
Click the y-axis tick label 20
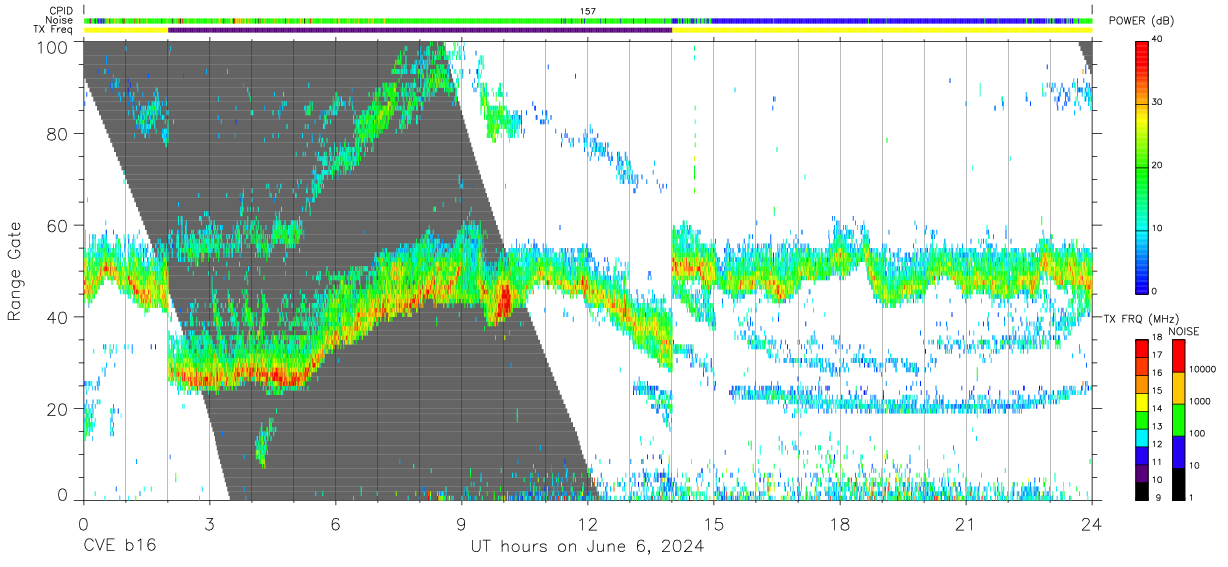pyautogui.click(x=59, y=409)
